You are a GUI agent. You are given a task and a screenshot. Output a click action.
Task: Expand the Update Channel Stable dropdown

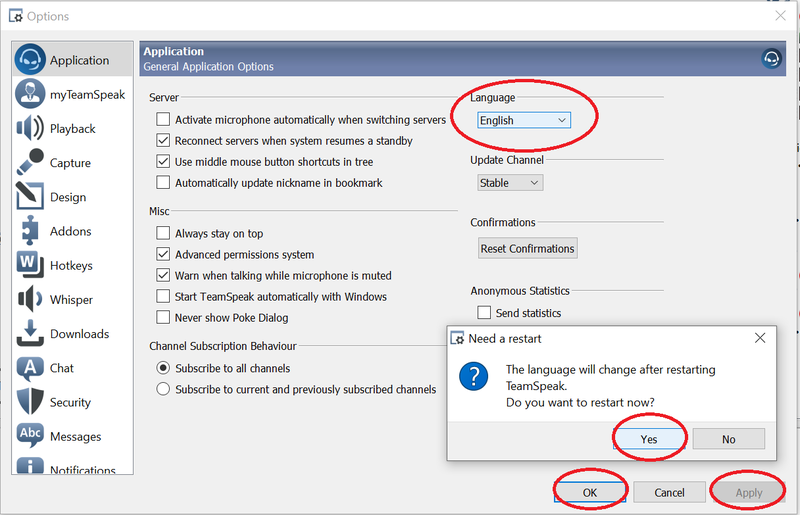(x=510, y=183)
